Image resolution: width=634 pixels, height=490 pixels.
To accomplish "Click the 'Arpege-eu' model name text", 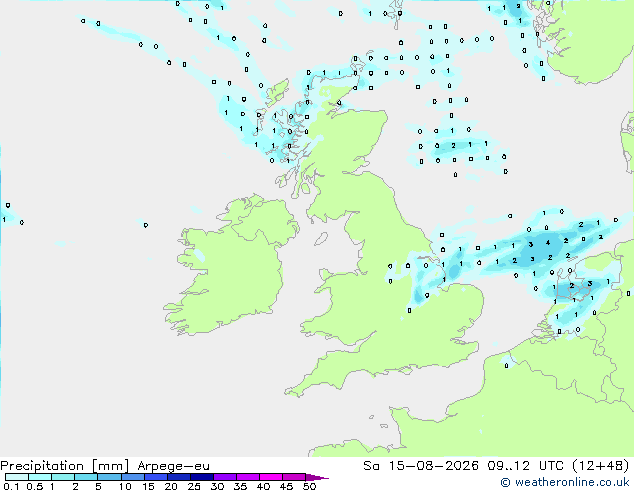I will 173,466.
